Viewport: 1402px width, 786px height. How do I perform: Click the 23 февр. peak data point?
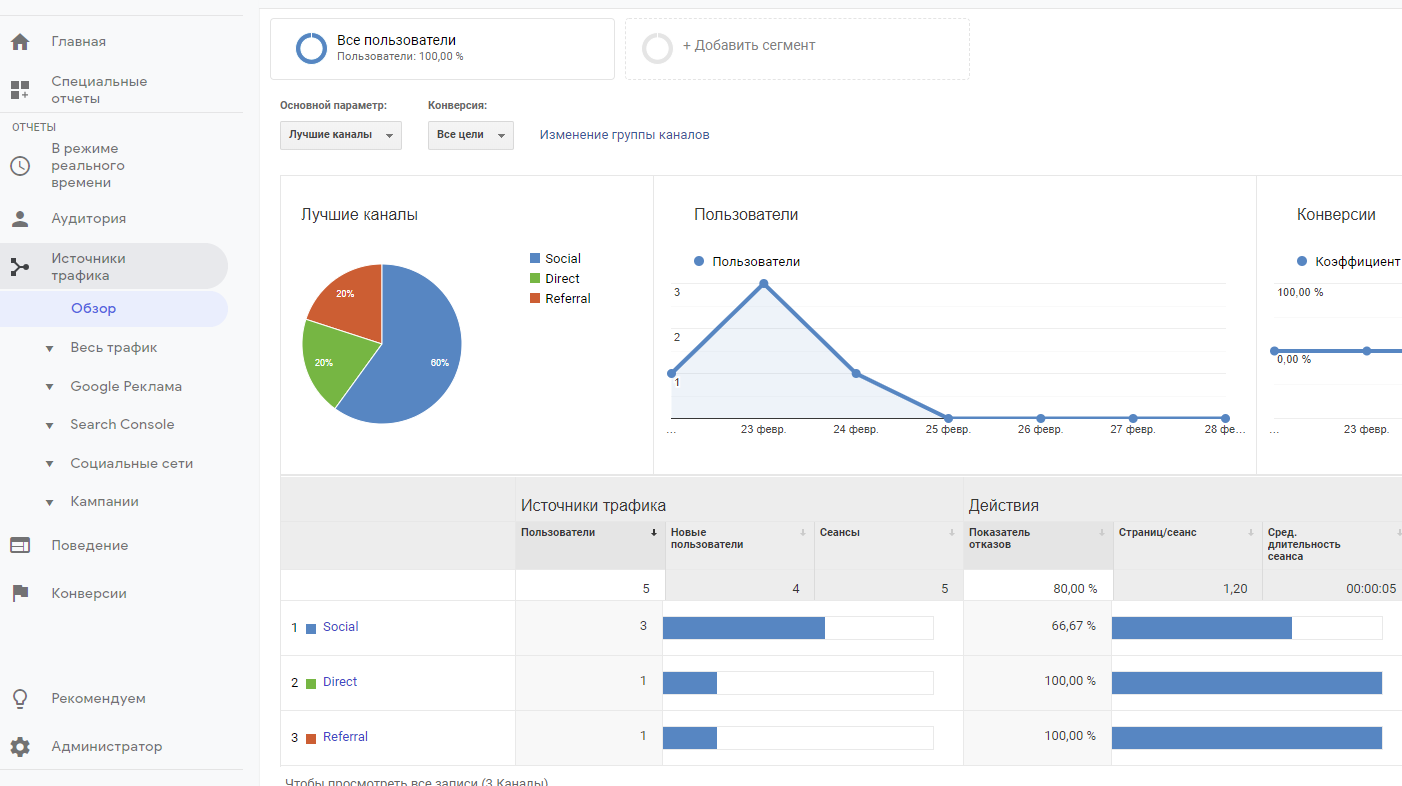pyautogui.click(x=764, y=284)
